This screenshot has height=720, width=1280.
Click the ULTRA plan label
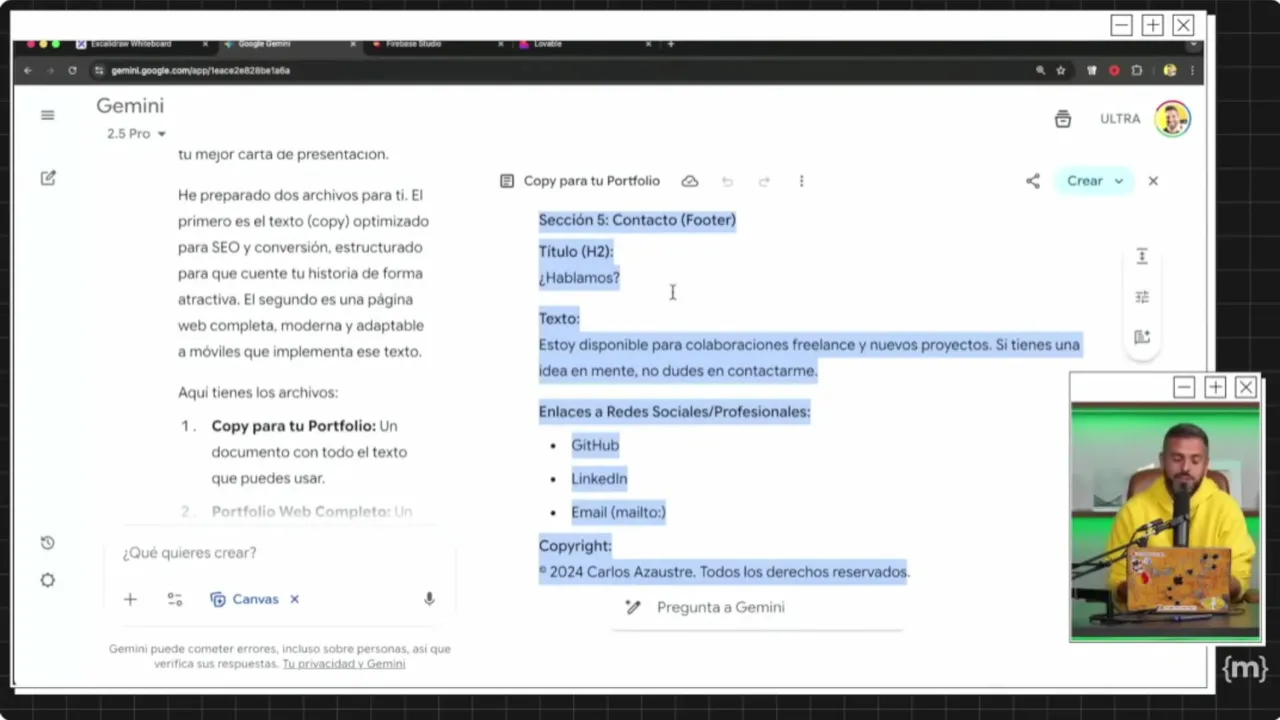[x=1120, y=119]
